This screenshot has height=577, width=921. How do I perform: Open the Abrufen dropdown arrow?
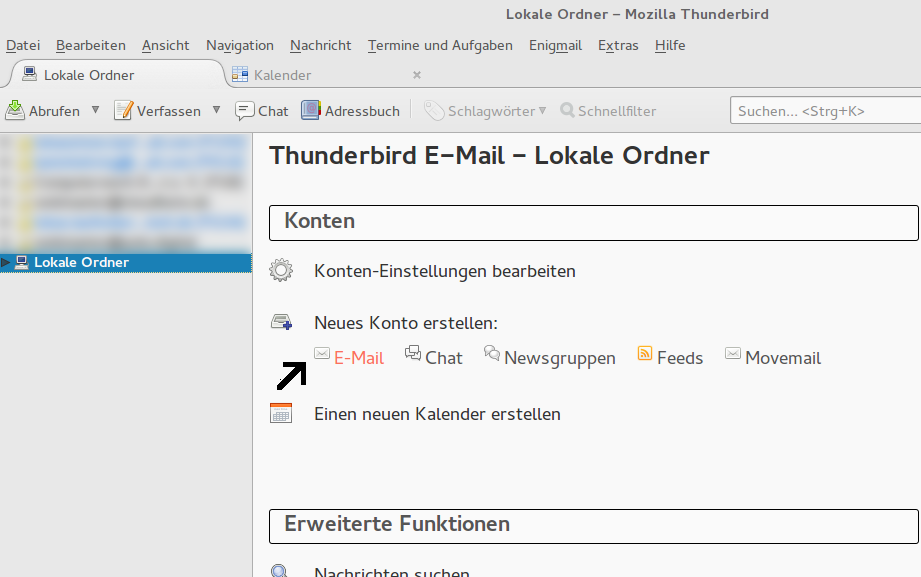click(95, 110)
